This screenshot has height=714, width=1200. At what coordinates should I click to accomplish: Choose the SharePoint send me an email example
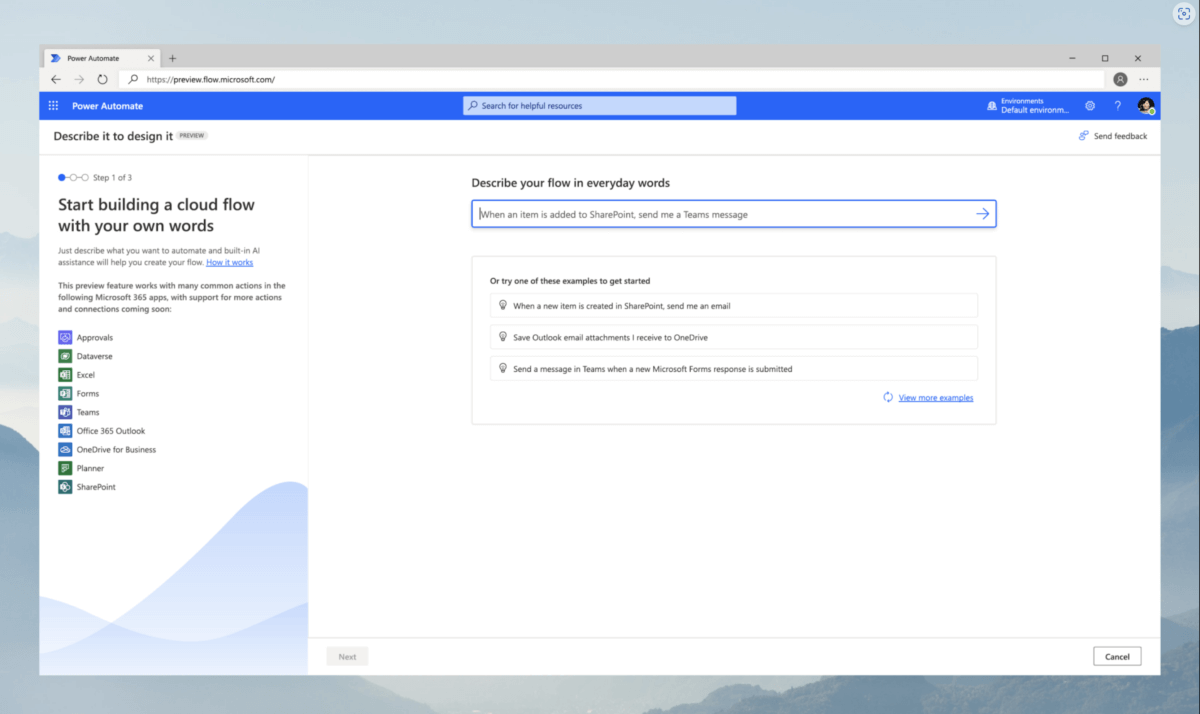pos(734,305)
